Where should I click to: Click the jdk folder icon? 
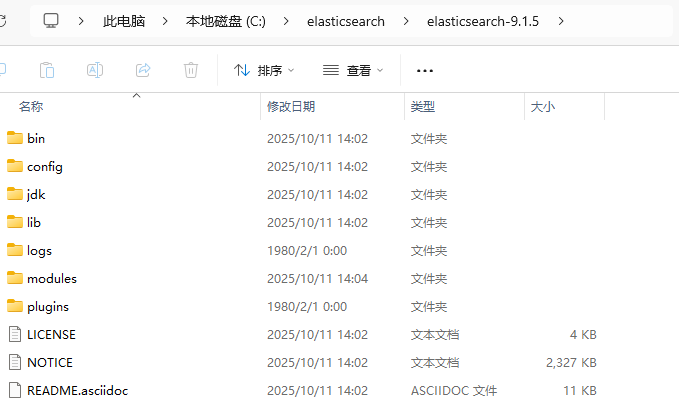[15, 194]
